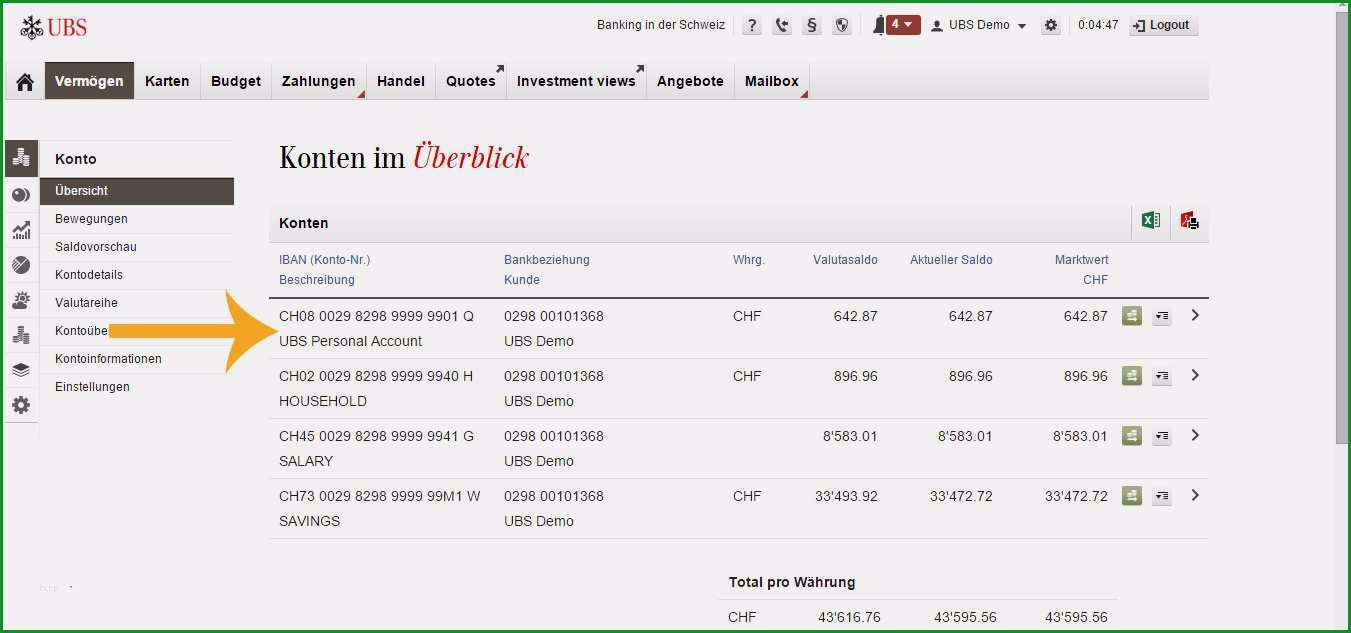The width and height of the screenshot is (1351, 633).
Task: Click payment icon for UBS Personal Account
Action: pyautogui.click(x=1132, y=316)
